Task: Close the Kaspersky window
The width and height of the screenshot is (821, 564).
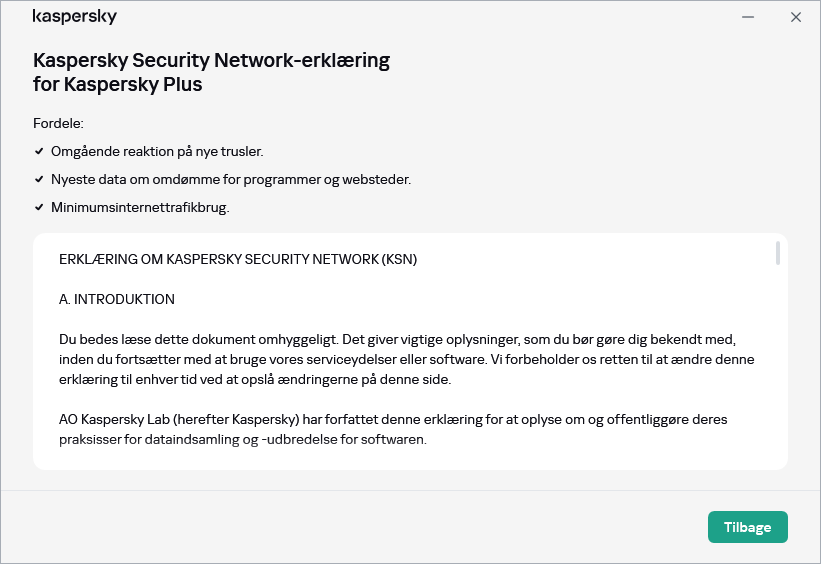Action: click(x=796, y=17)
